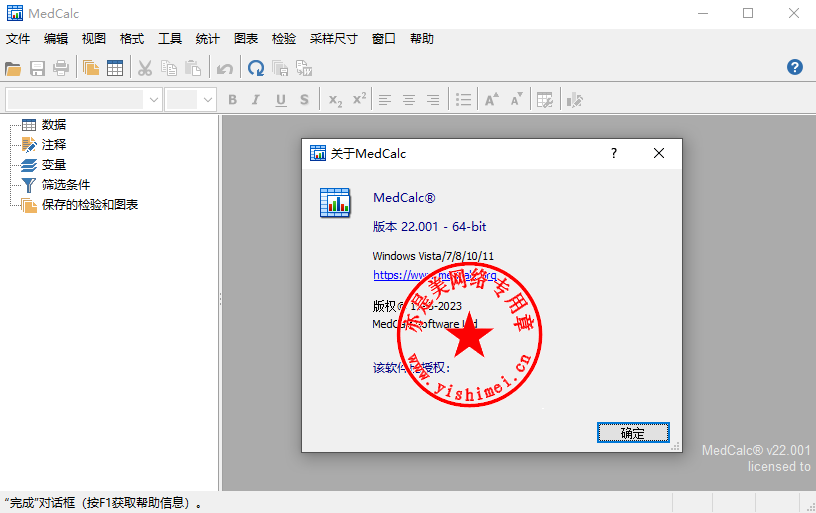The image size is (816, 513).
Task: Click the Windows Vista/7/8/10/11 text
Action: tap(433, 256)
